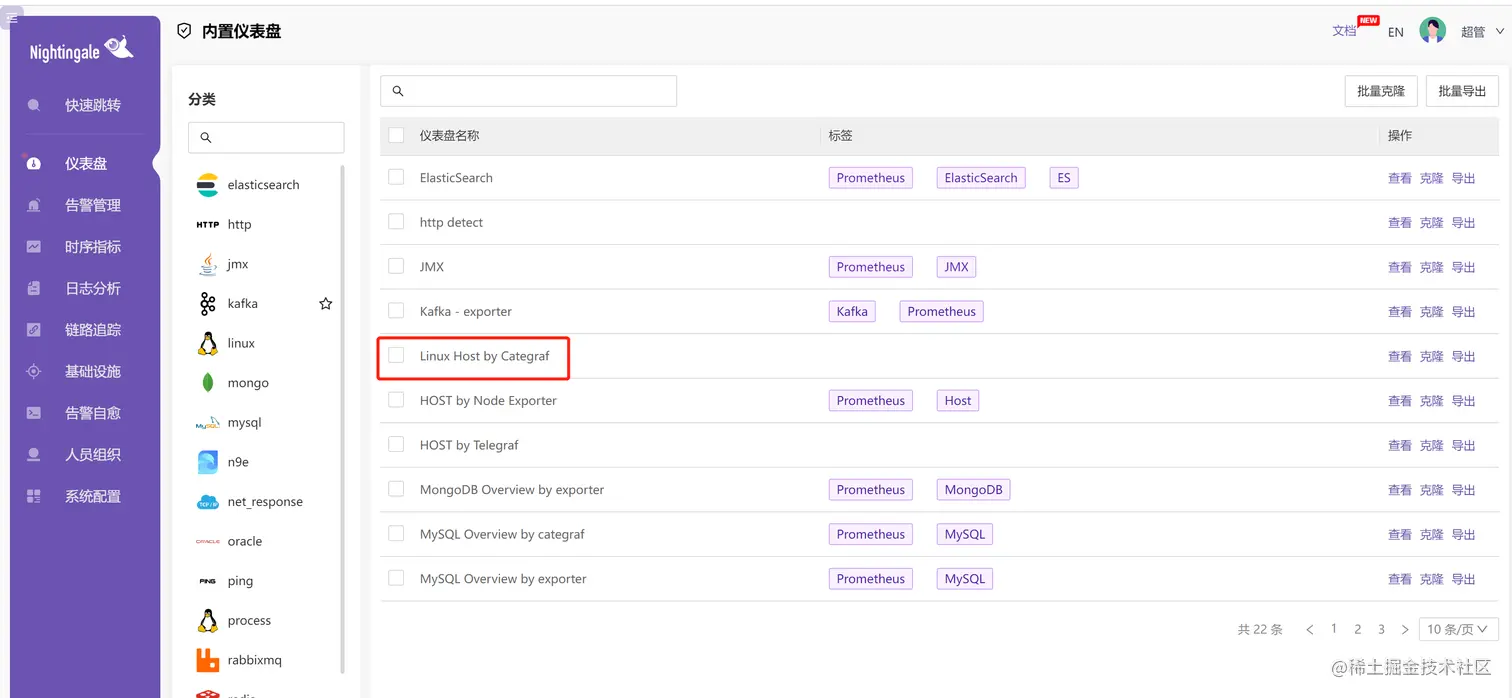Click the ping category icon
The height and width of the screenshot is (698, 1512).
click(x=207, y=581)
